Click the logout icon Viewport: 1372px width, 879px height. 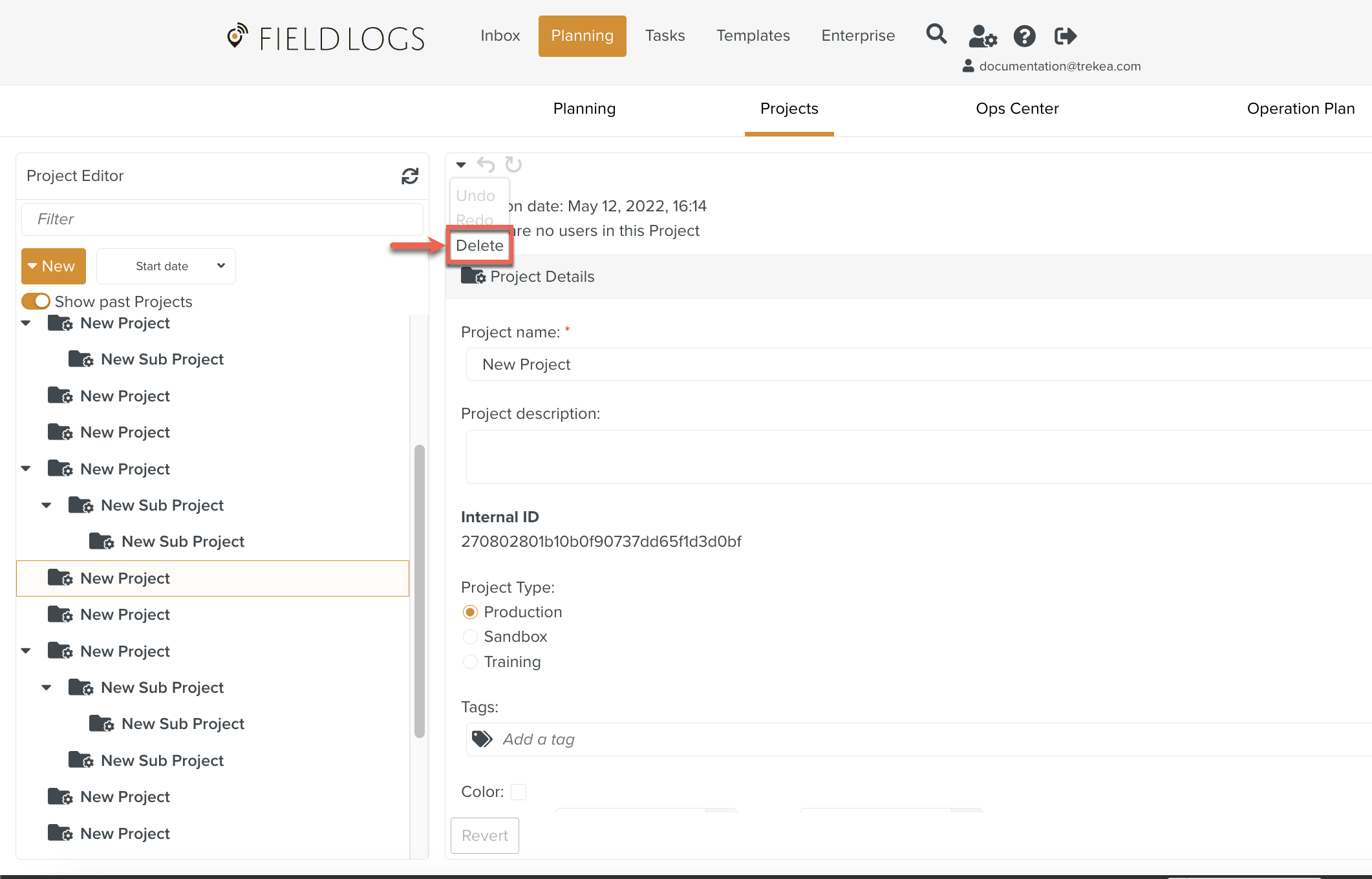coord(1065,36)
